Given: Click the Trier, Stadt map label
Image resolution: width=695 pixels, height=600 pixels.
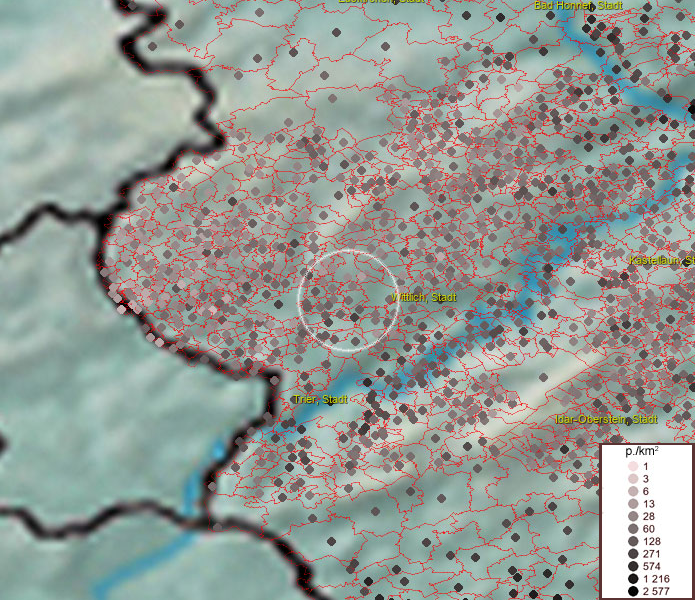Looking at the screenshot, I should pos(320,399).
